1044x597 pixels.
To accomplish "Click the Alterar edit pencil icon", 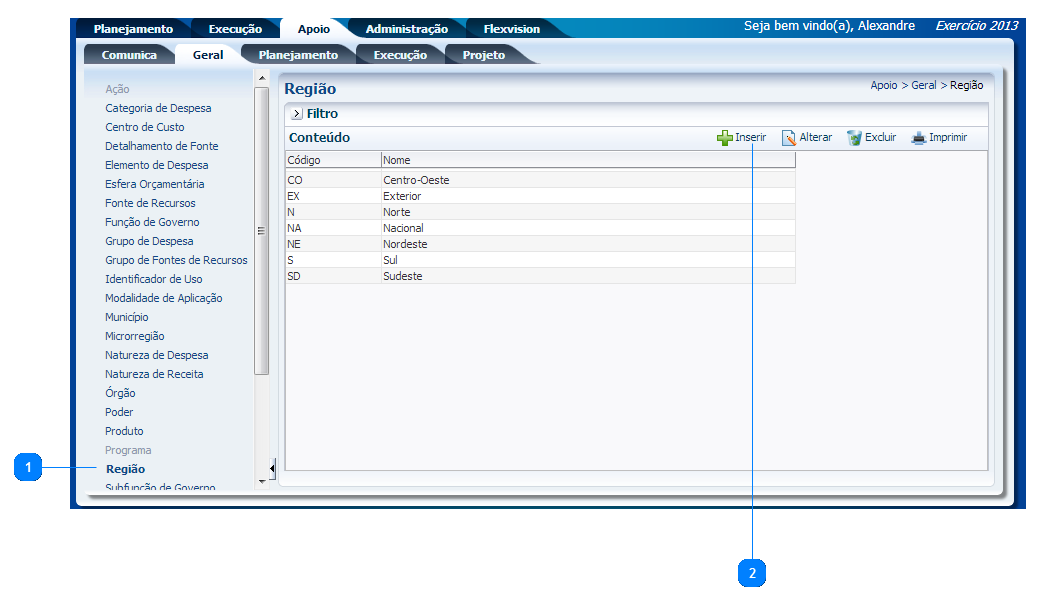I will (789, 138).
